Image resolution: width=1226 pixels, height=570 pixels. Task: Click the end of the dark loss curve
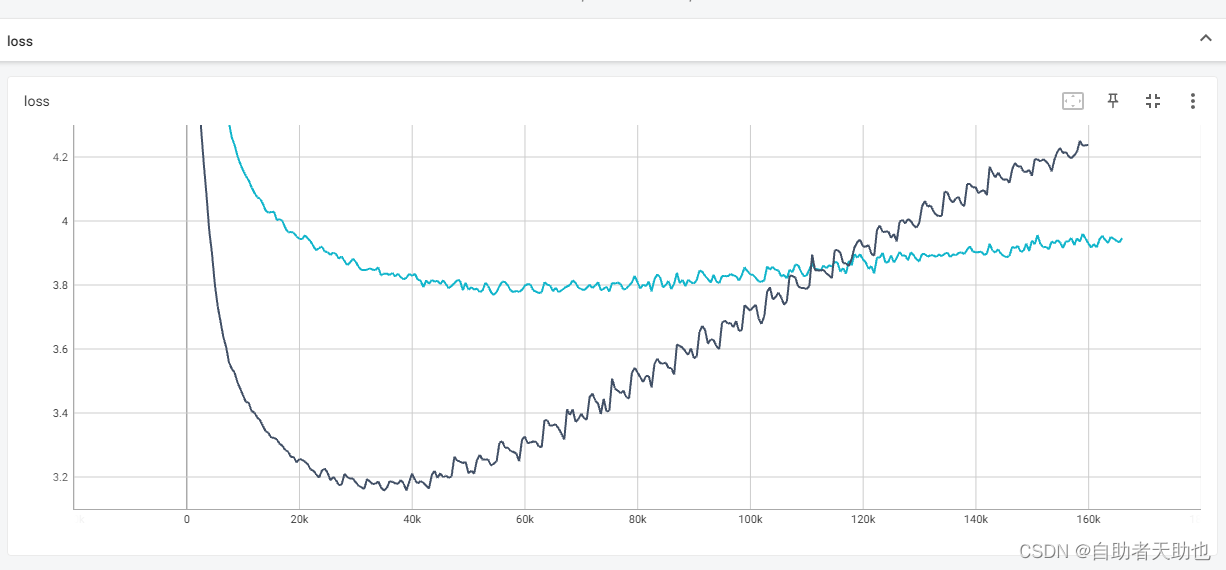1088,145
